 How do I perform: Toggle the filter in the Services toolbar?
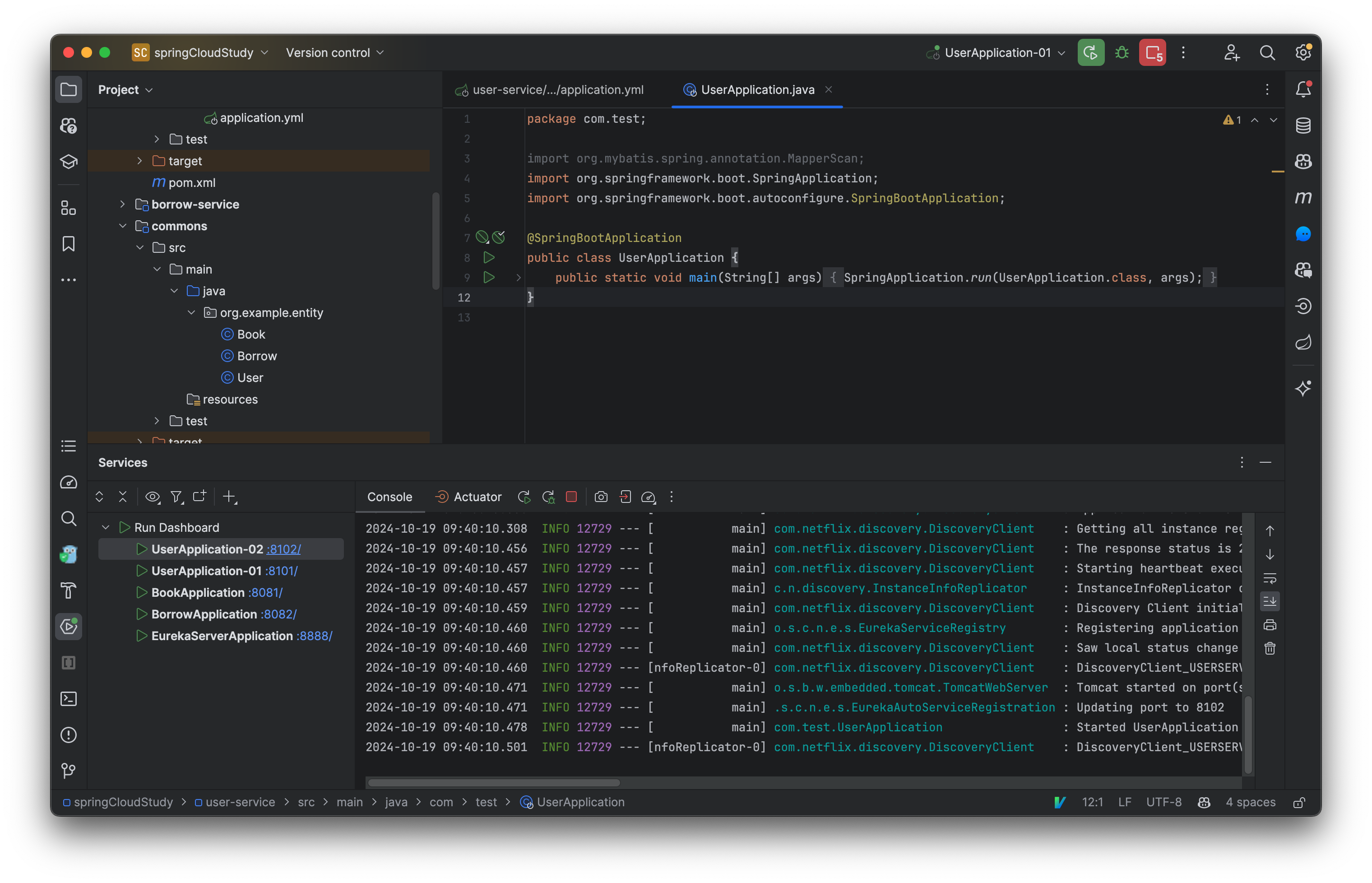pyautogui.click(x=177, y=497)
